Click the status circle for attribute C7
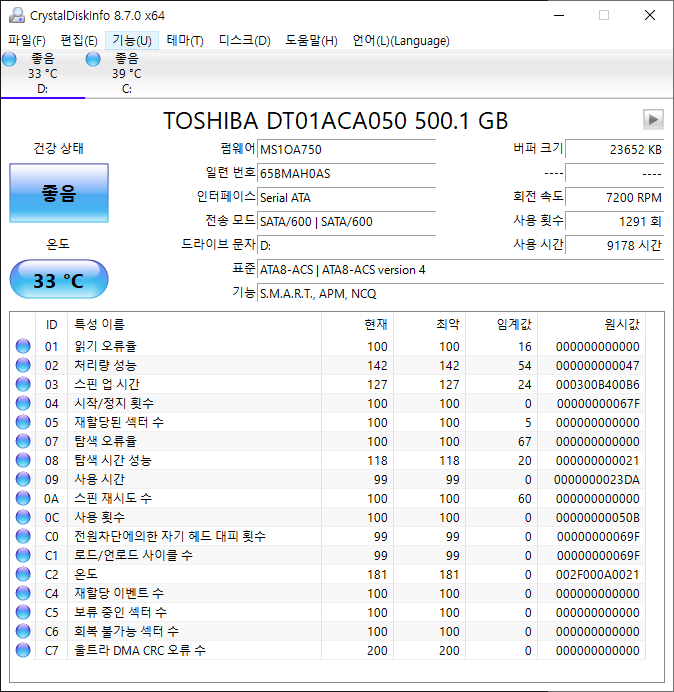Image resolution: width=674 pixels, height=692 pixels. click(23, 650)
